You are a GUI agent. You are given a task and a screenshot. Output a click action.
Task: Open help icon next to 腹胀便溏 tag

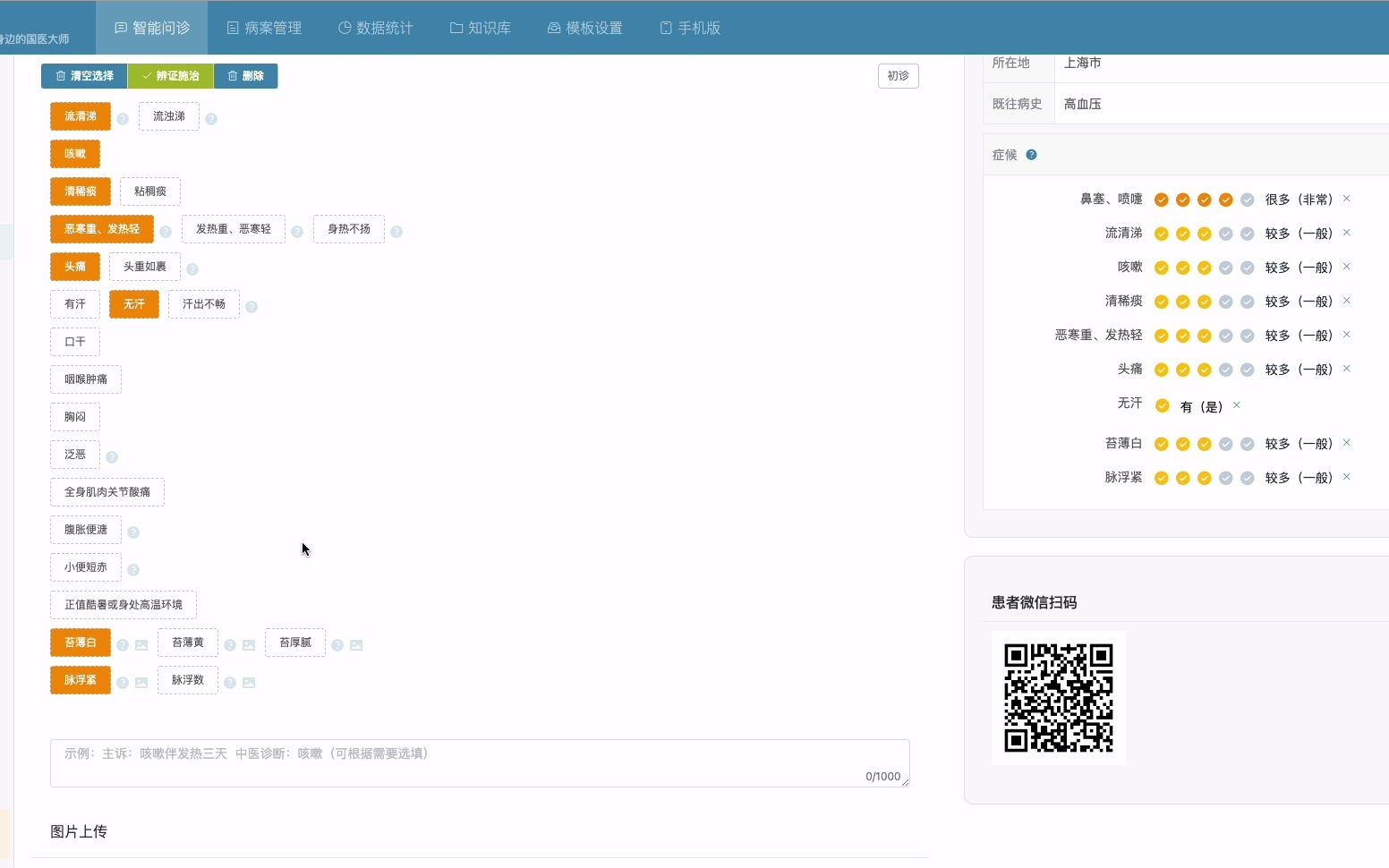pyautogui.click(x=133, y=532)
